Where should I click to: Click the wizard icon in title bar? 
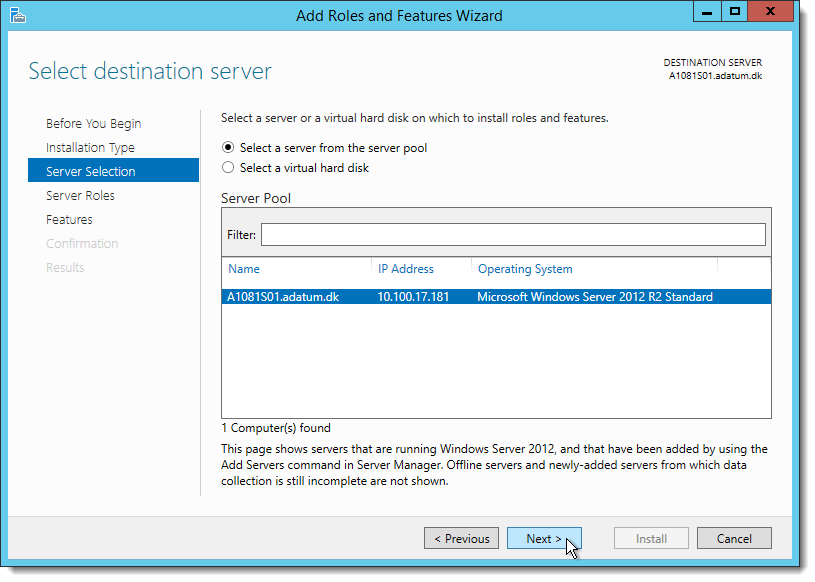click(18, 16)
